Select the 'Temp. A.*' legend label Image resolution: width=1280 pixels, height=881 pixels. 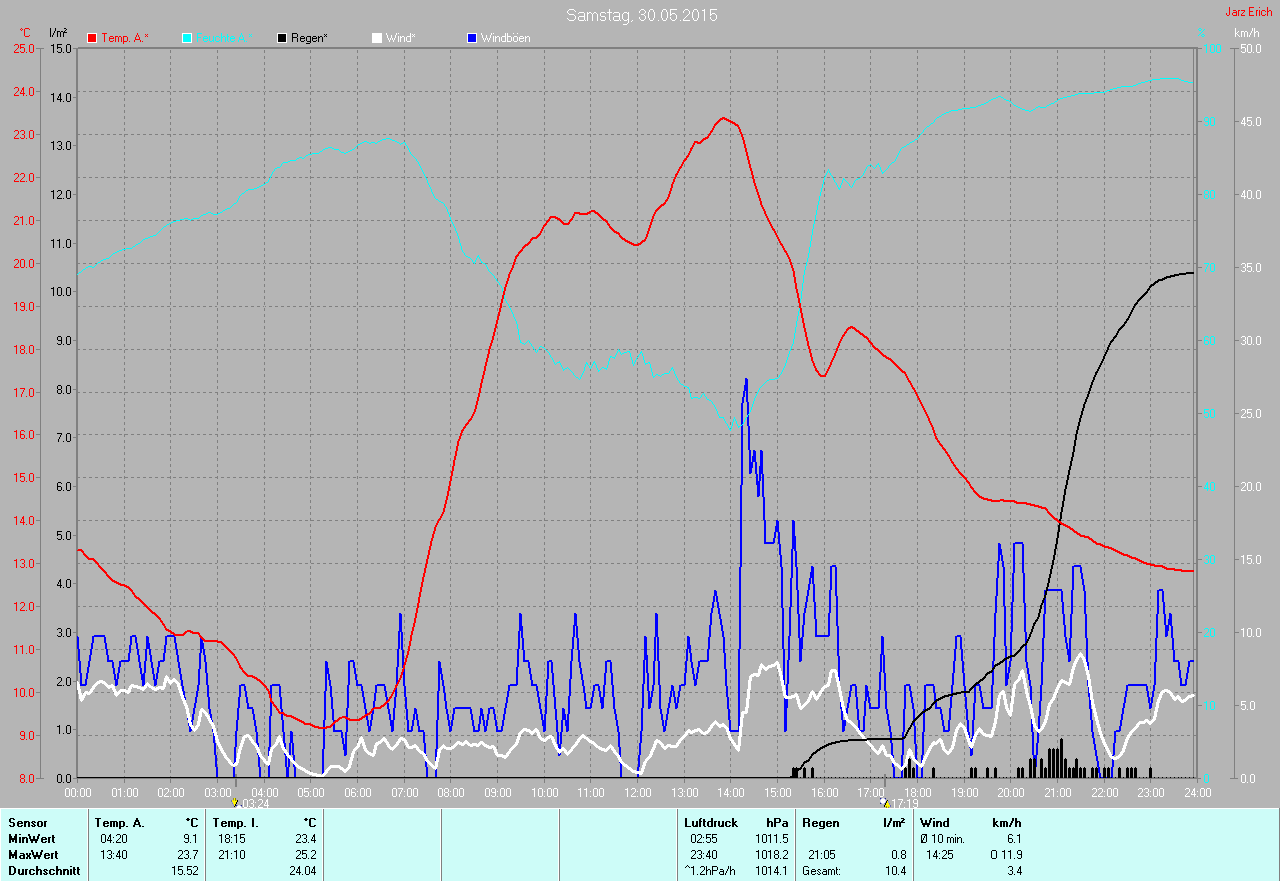pyautogui.click(x=125, y=38)
